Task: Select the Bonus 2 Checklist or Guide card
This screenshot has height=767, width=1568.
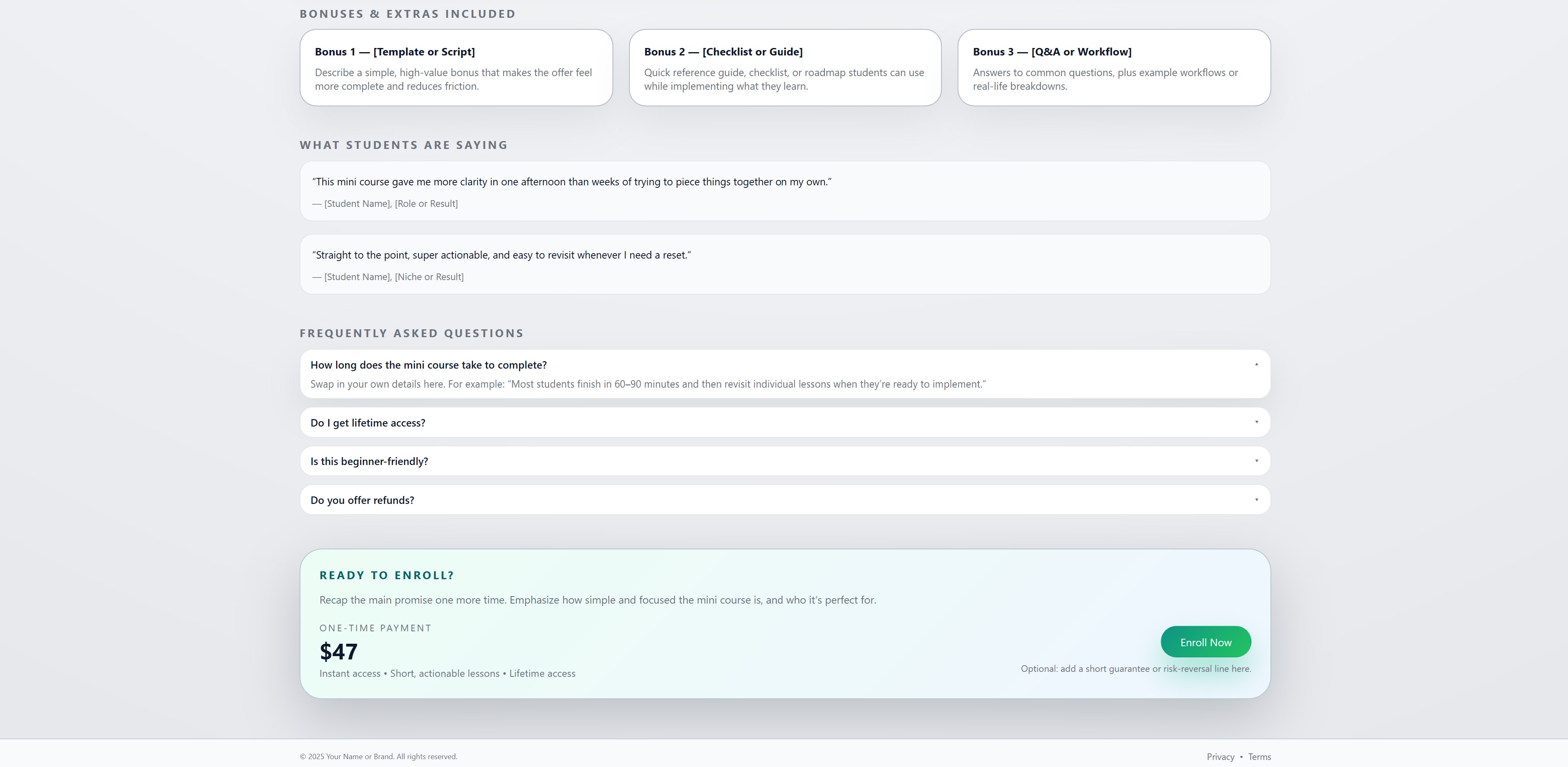Action: click(x=785, y=67)
